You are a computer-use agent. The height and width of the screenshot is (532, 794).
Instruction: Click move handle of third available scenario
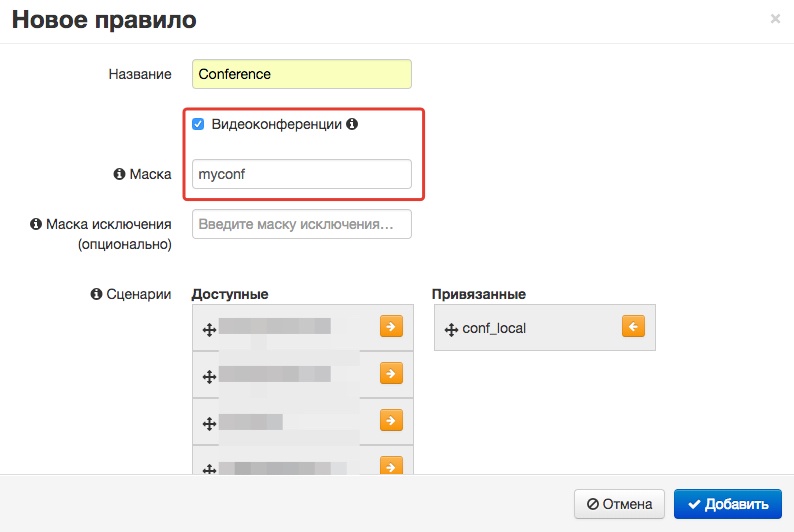209,423
